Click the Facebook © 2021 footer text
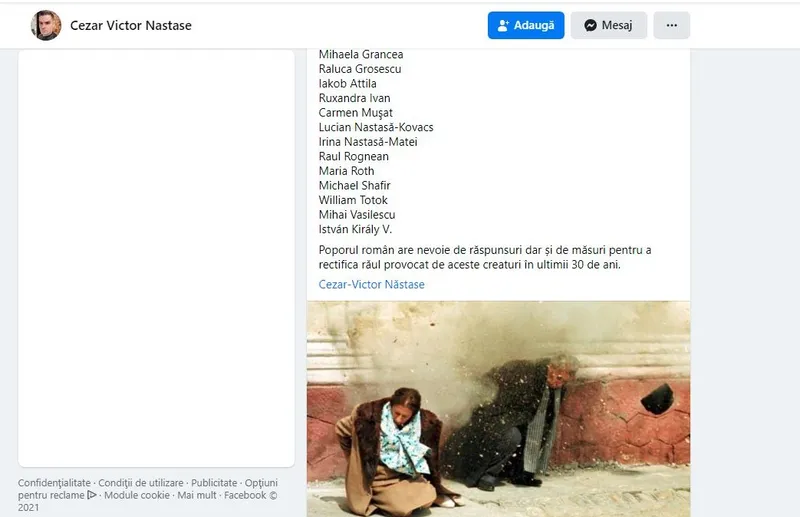The image size is (800, 517). 148,501
